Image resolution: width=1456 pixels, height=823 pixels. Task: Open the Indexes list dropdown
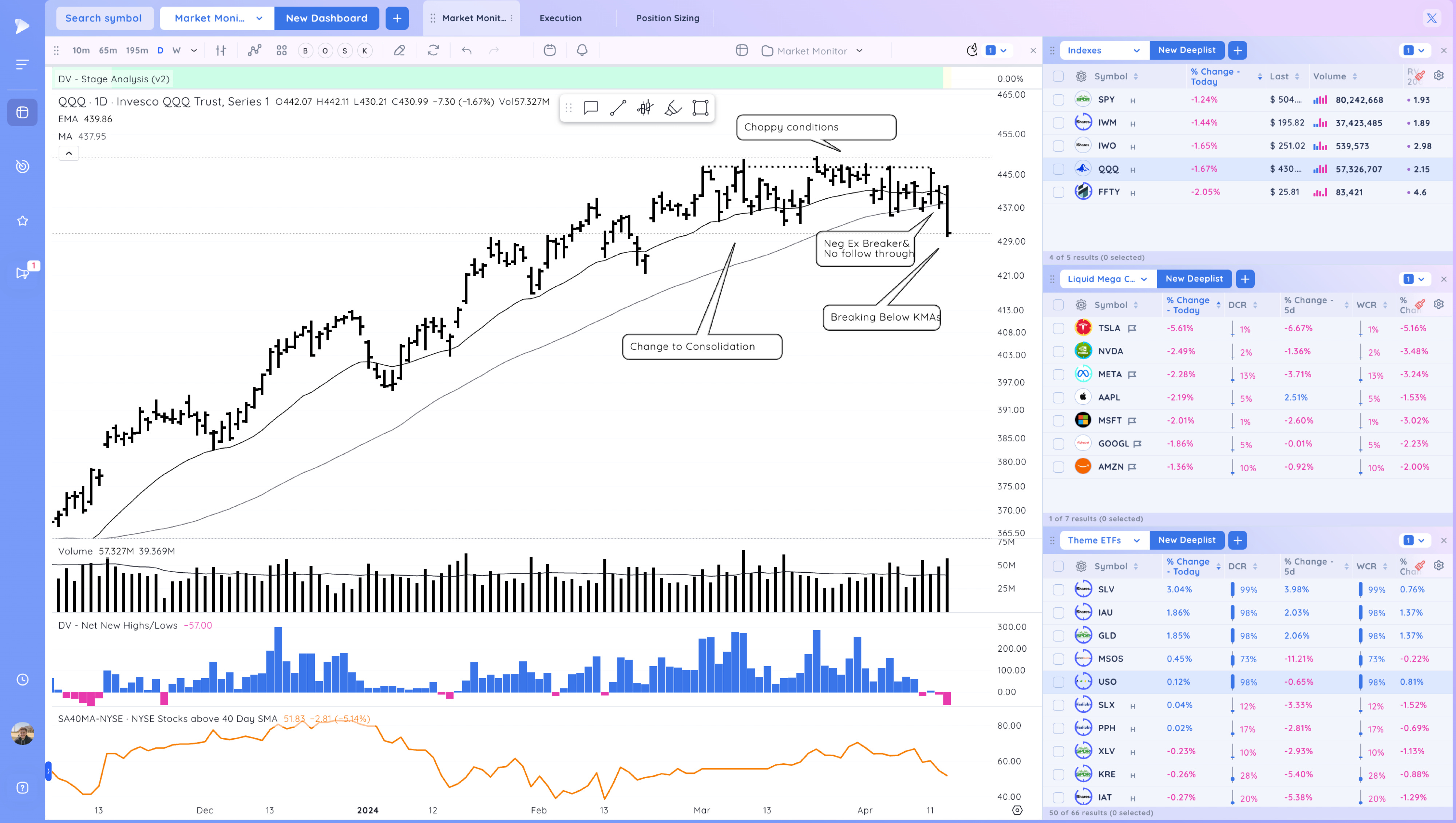click(x=1104, y=50)
